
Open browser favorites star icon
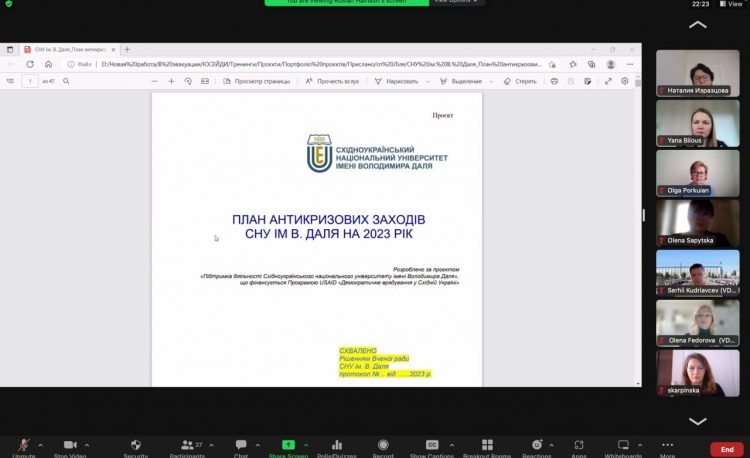click(573, 64)
